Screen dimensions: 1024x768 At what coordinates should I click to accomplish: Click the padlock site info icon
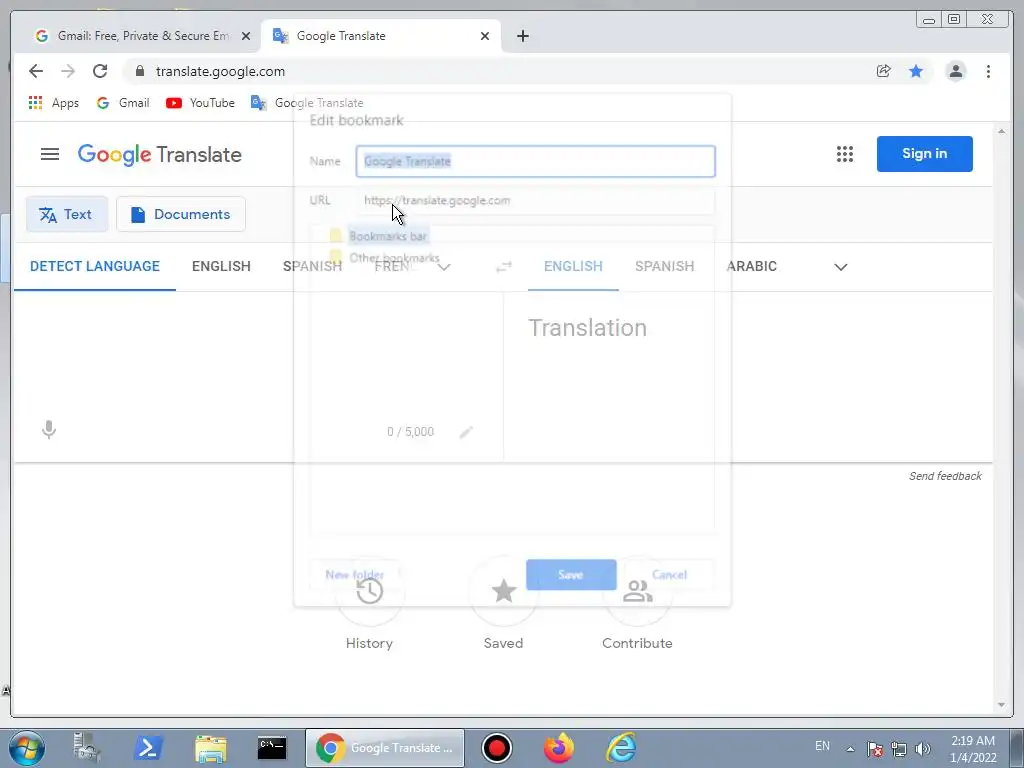pyautogui.click(x=140, y=71)
